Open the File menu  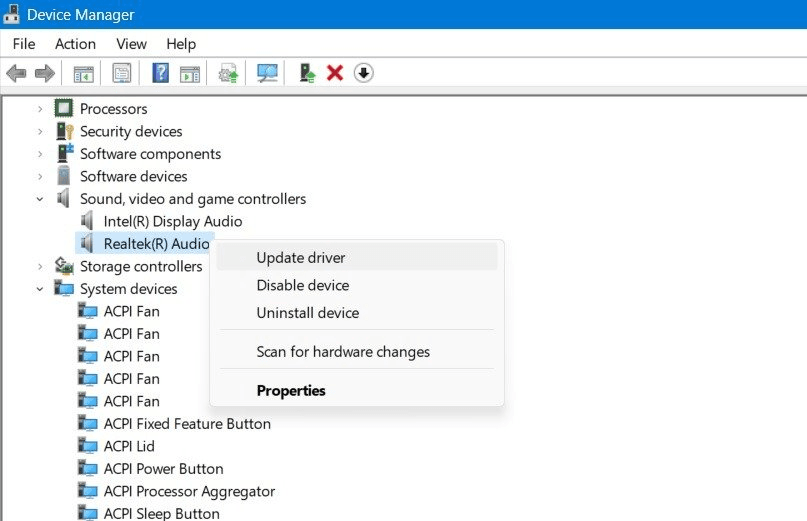tap(24, 44)
